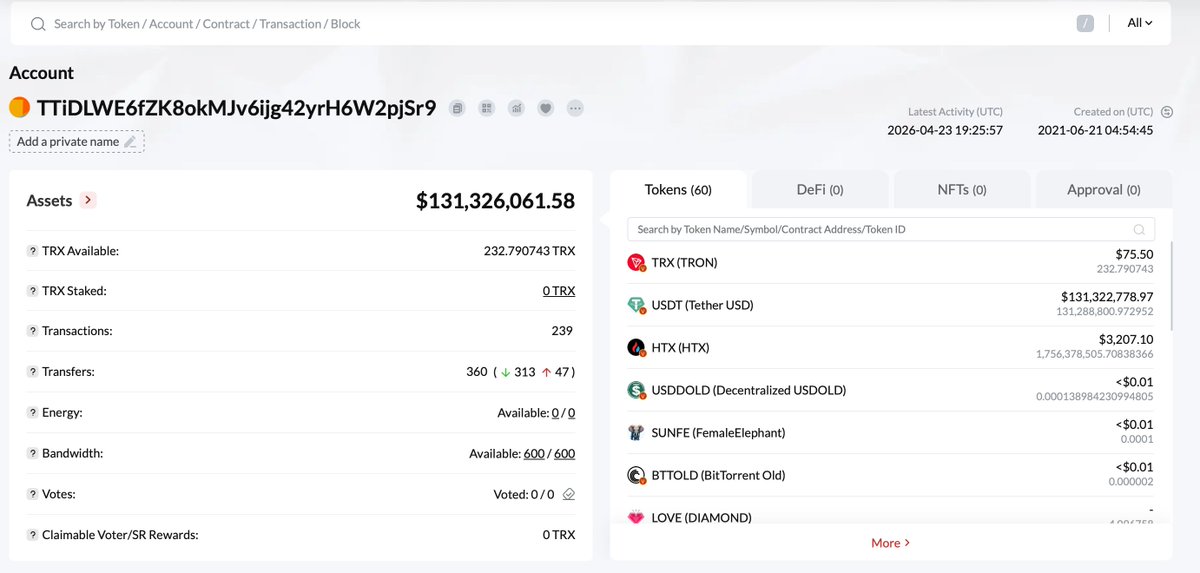Screen dimensions: 1200x573
Task: Click the Bandwidth available 600 link
Action: pos(534,454)
